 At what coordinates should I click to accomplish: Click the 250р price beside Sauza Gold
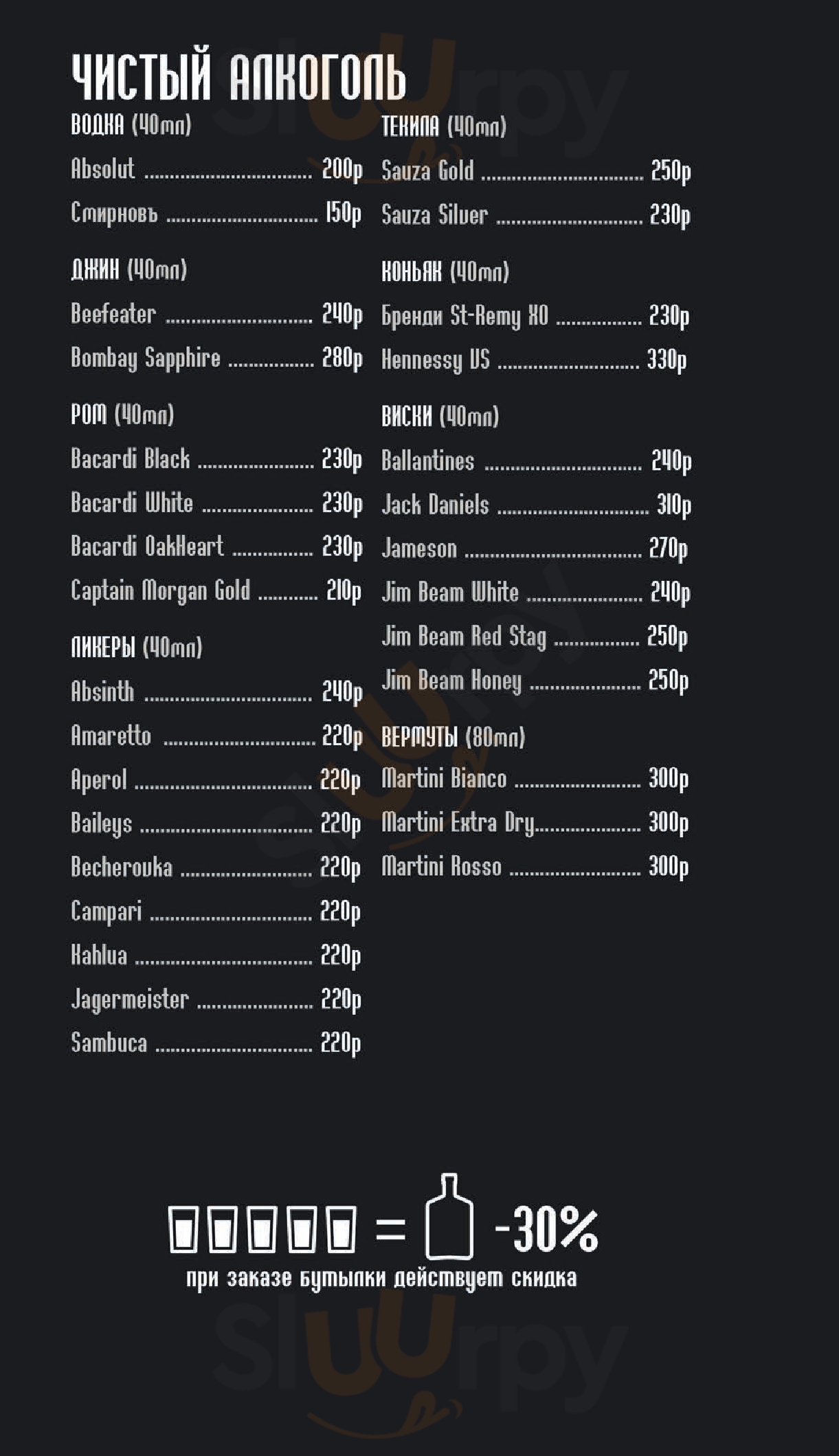pyautogui.click(x=670, y=171)
